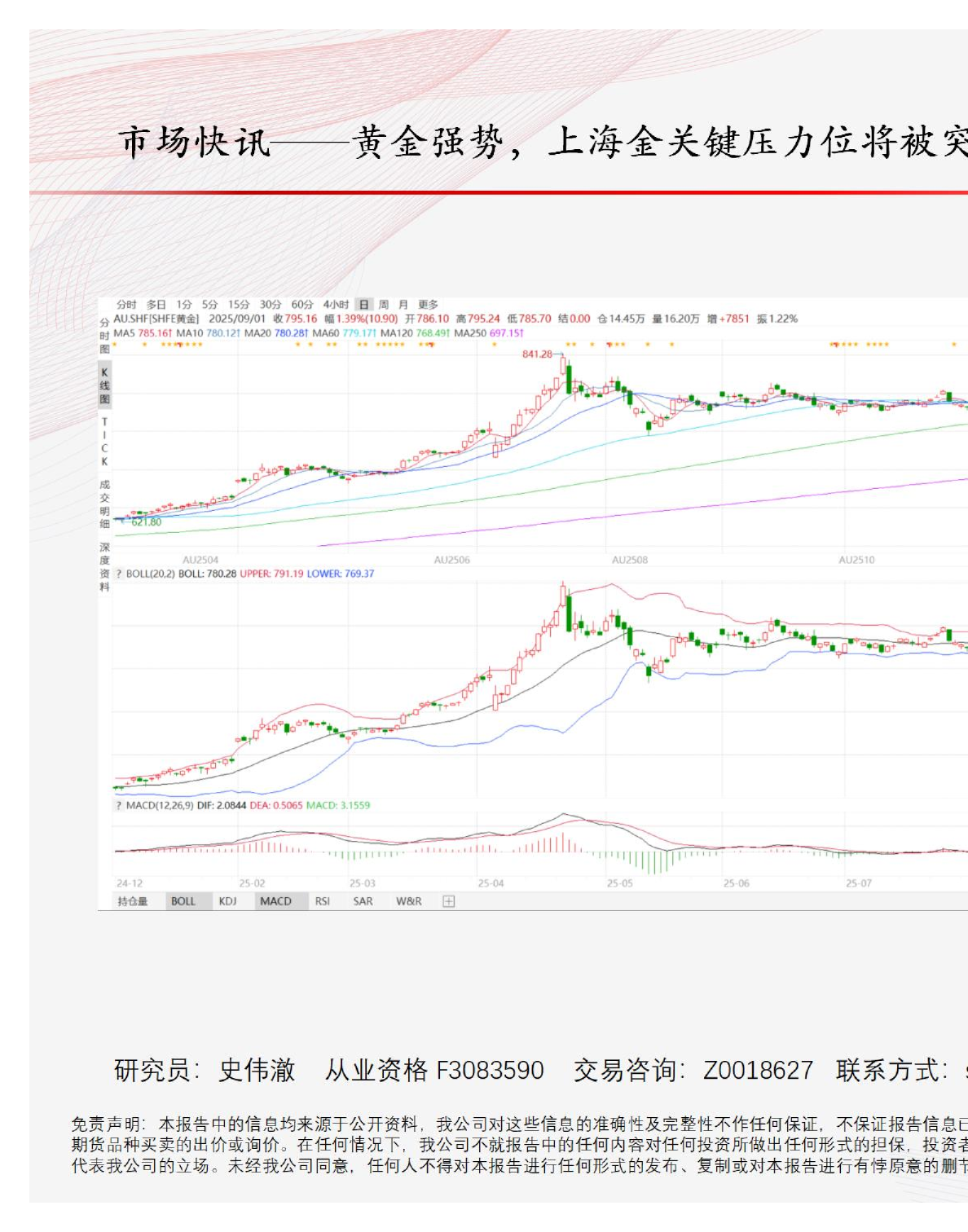Show the SAR indicator
The image size is (968, 1232).
[363, 901]
